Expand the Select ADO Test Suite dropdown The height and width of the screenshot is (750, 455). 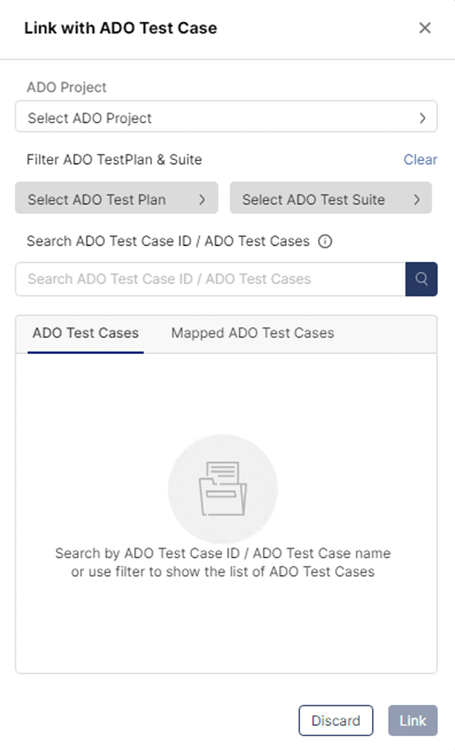point(331,198)
